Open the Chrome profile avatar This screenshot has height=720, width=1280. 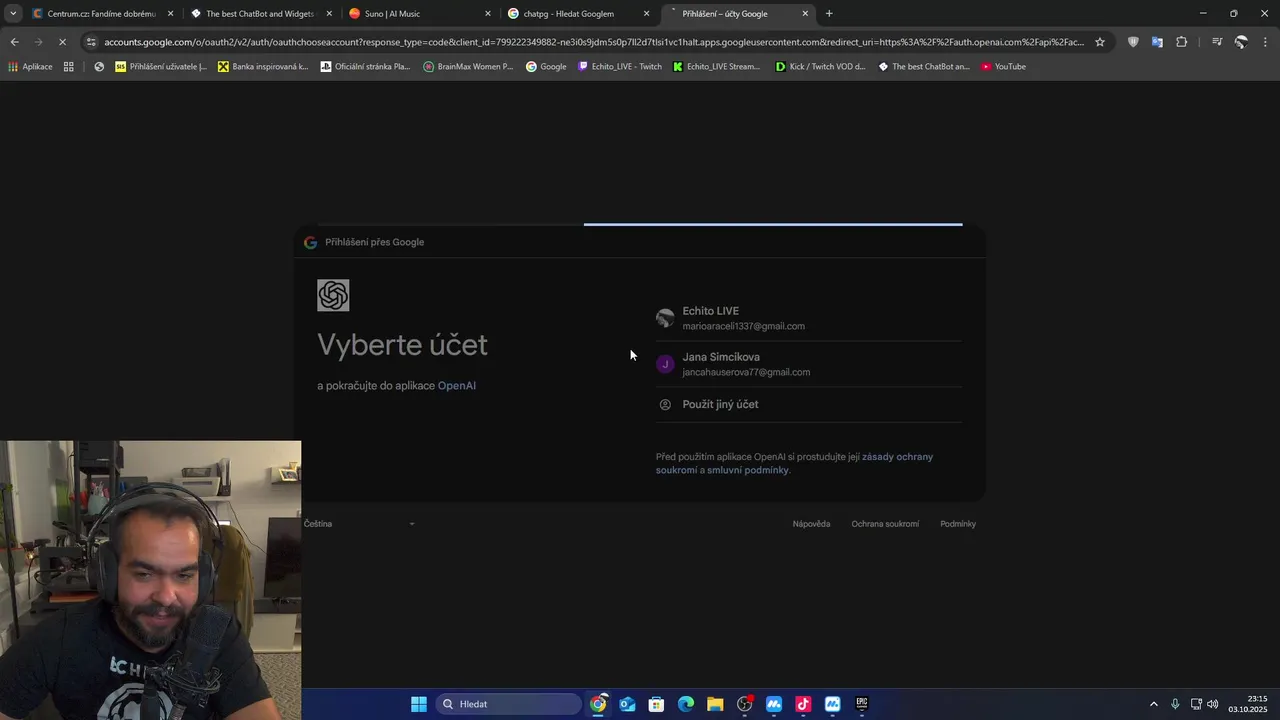(x=1241, y=42)
